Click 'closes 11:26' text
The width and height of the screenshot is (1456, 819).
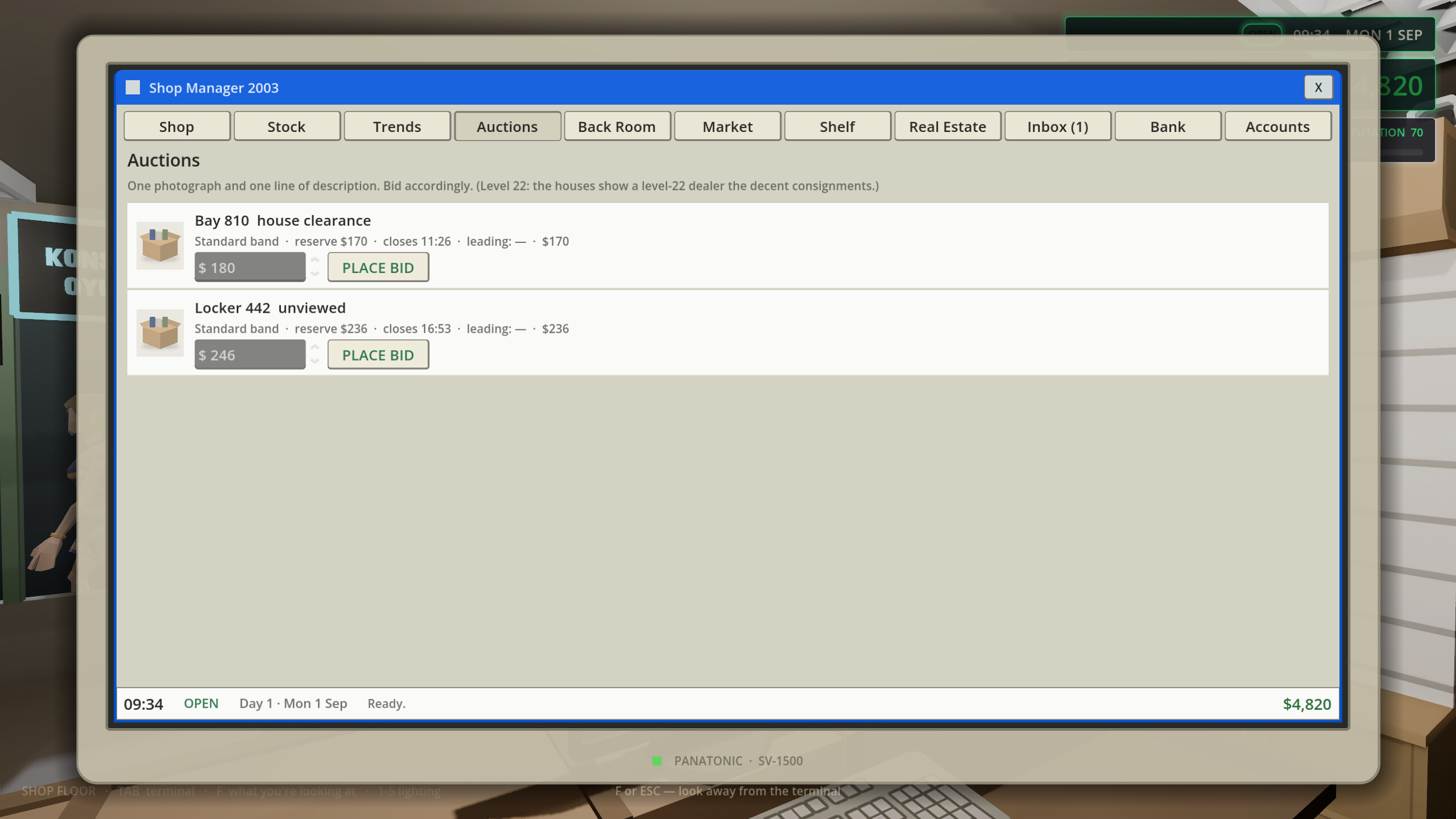pos(417,241)
